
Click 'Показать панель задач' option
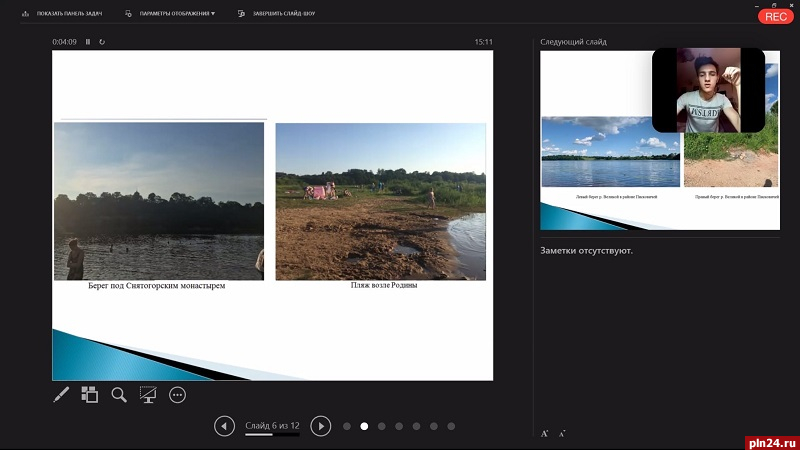(x=62, y=14)
